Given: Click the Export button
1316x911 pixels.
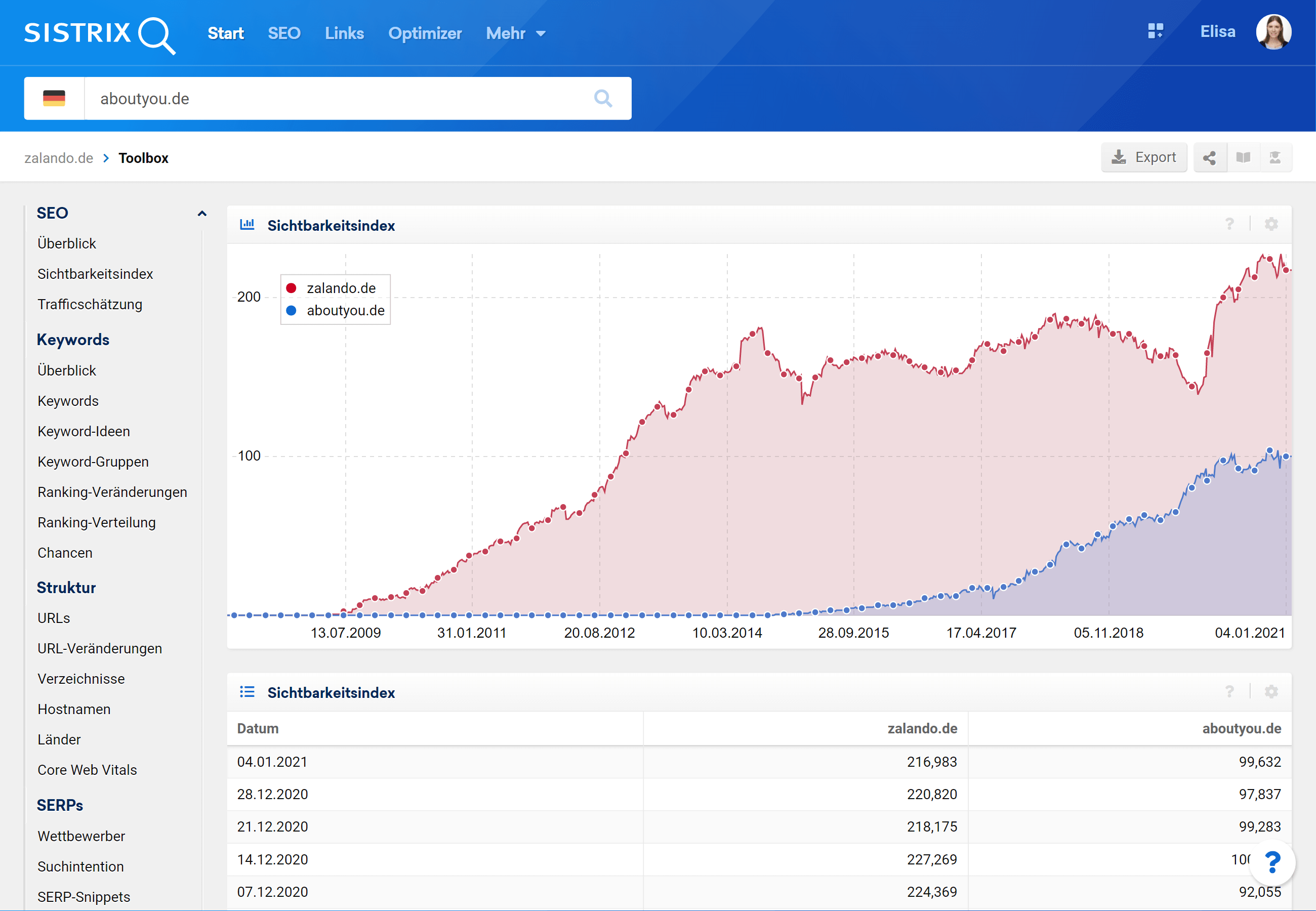Looking at the screenshot, I should 1143,157.
